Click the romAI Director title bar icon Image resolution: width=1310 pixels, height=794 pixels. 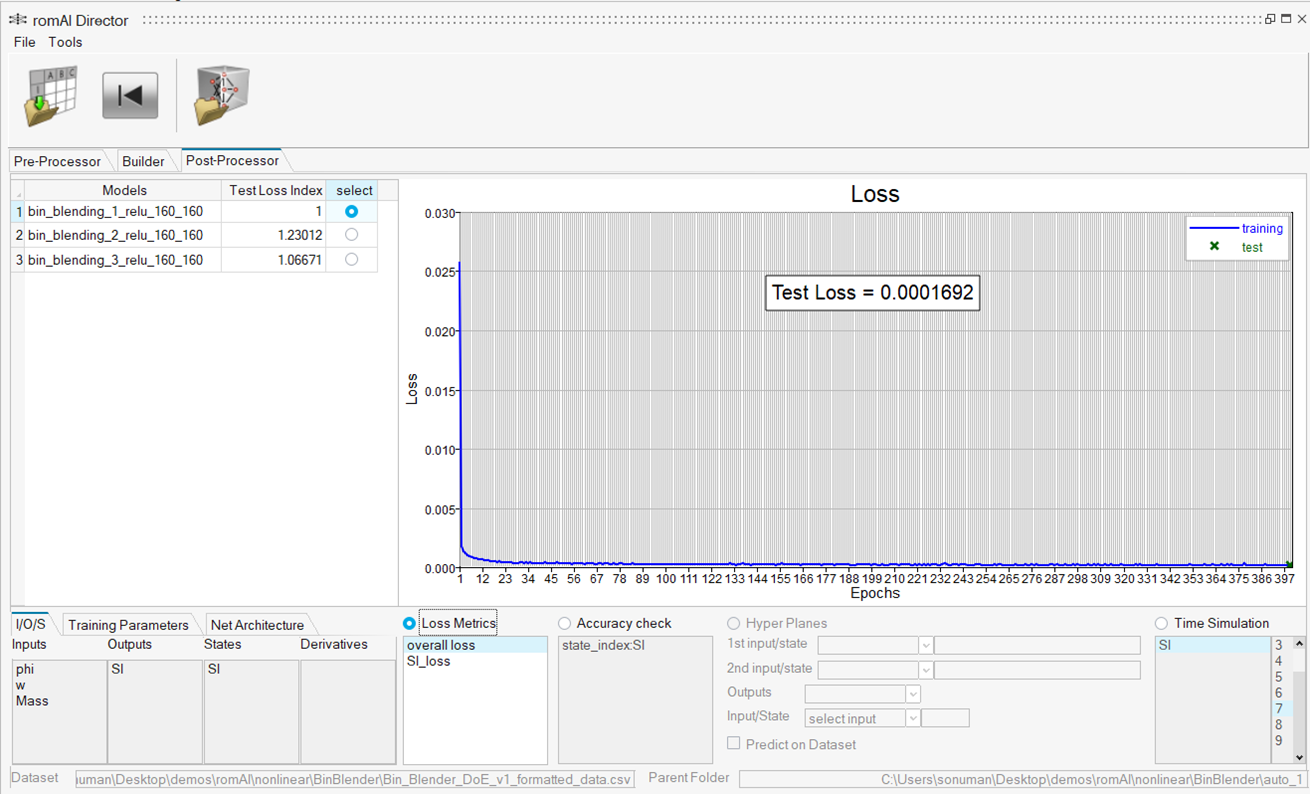[17, 20]
